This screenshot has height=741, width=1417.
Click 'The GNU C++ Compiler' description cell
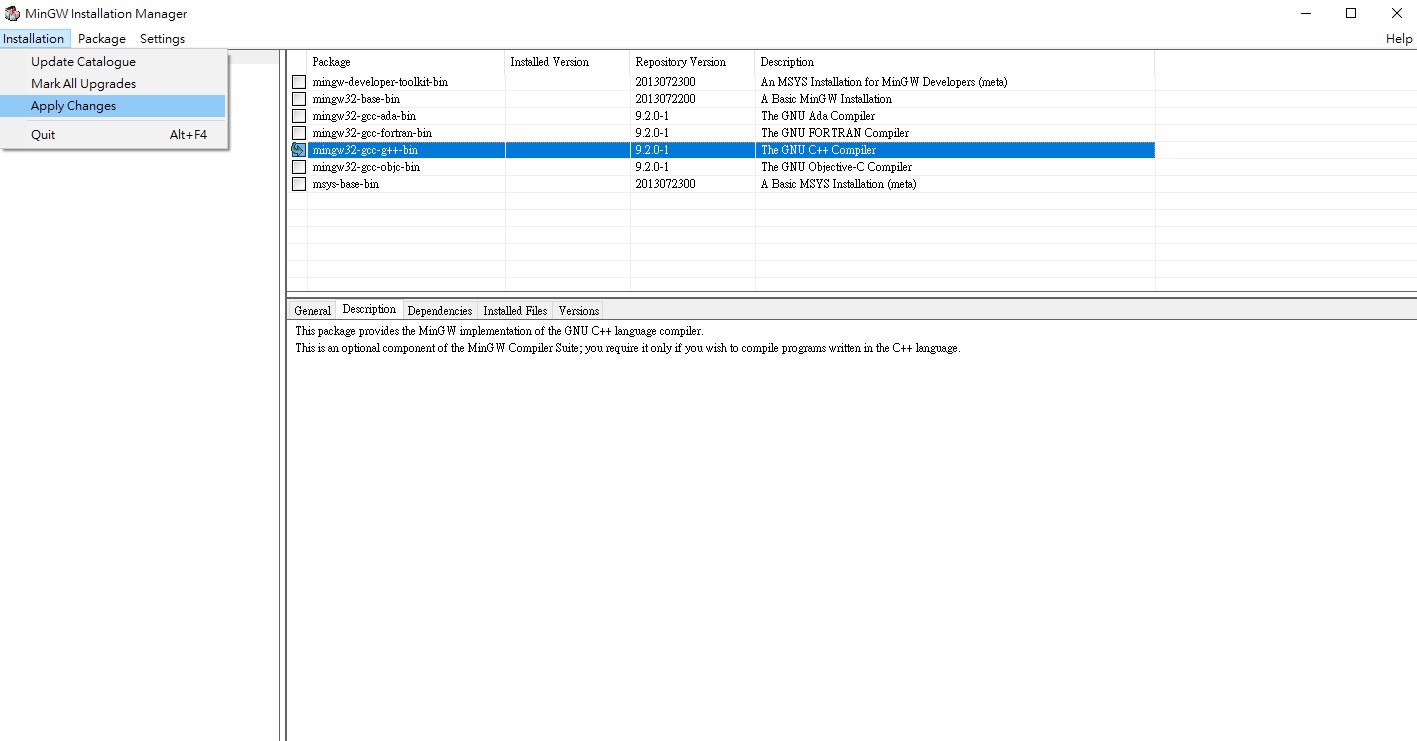(x=818, y=150)
